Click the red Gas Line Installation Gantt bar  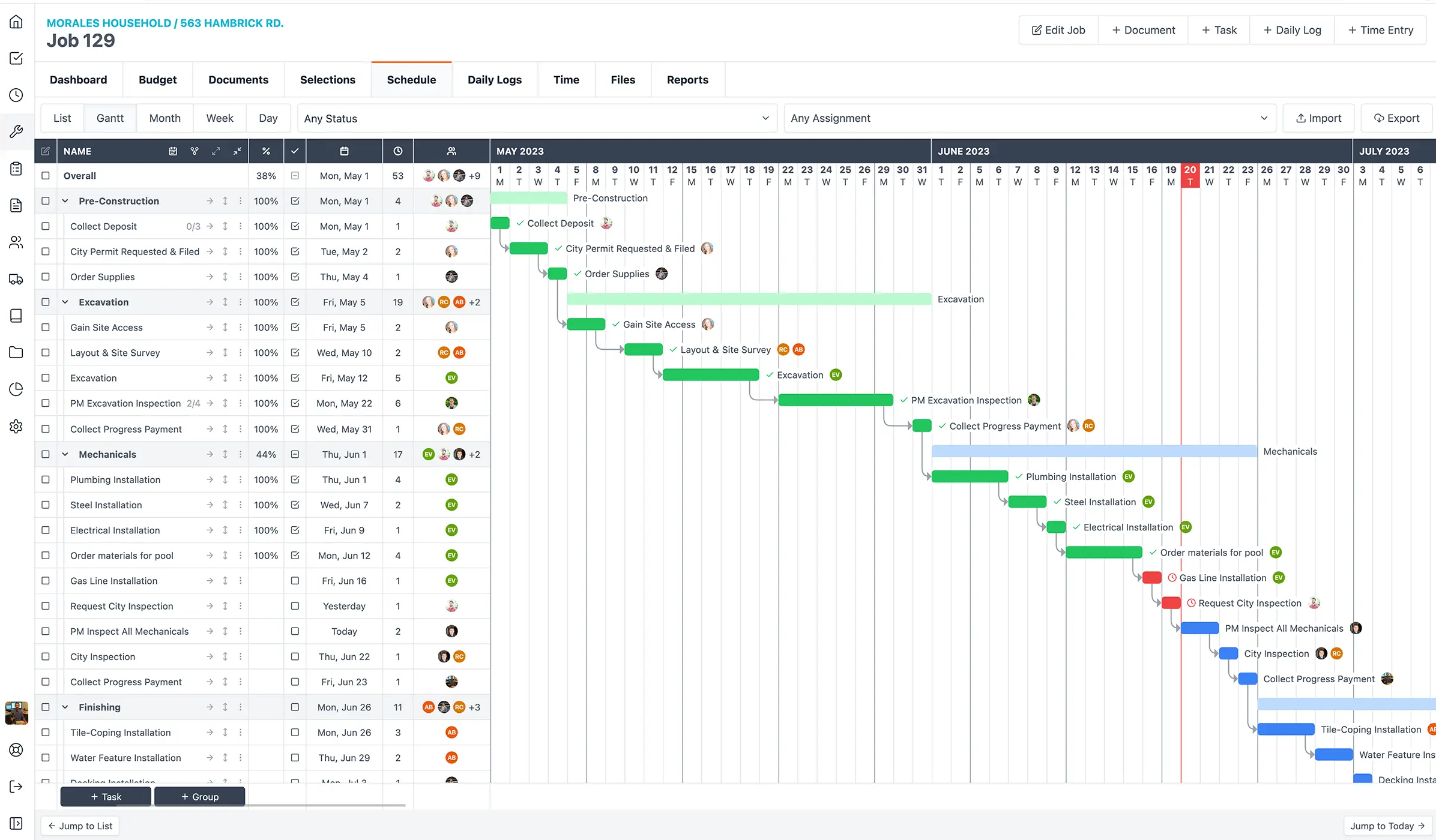tap(1152, 578)
